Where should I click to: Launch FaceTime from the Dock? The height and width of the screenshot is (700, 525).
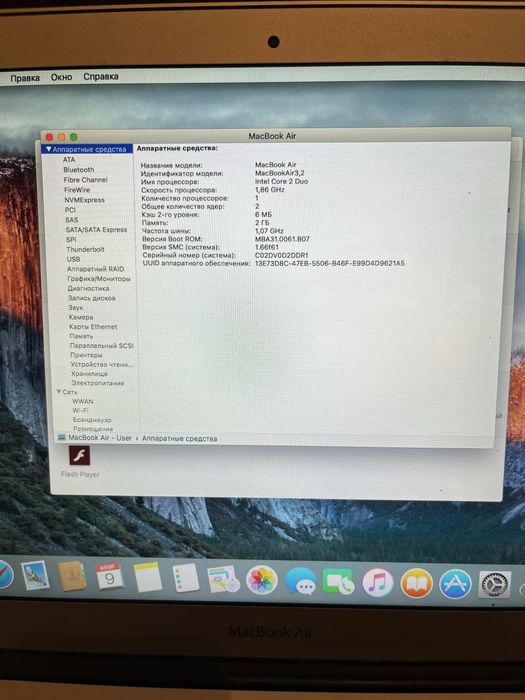click(338, 582)
